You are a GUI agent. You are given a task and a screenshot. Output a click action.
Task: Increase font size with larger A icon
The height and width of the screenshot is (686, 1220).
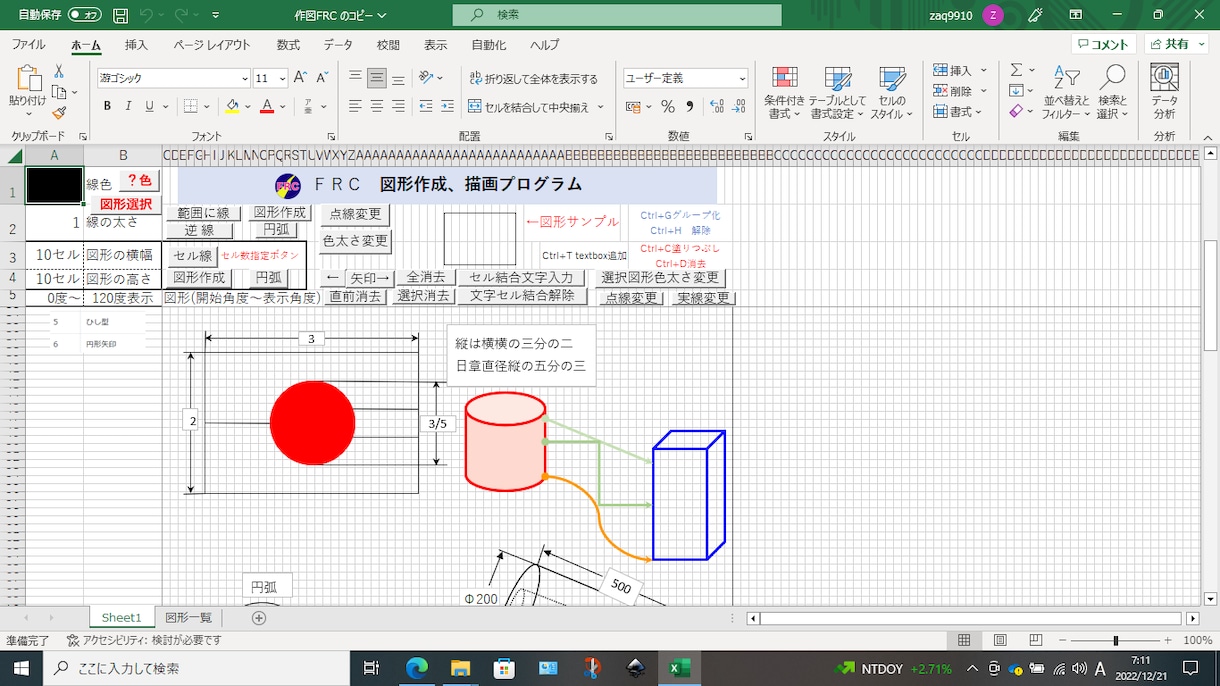coord(301,78)
